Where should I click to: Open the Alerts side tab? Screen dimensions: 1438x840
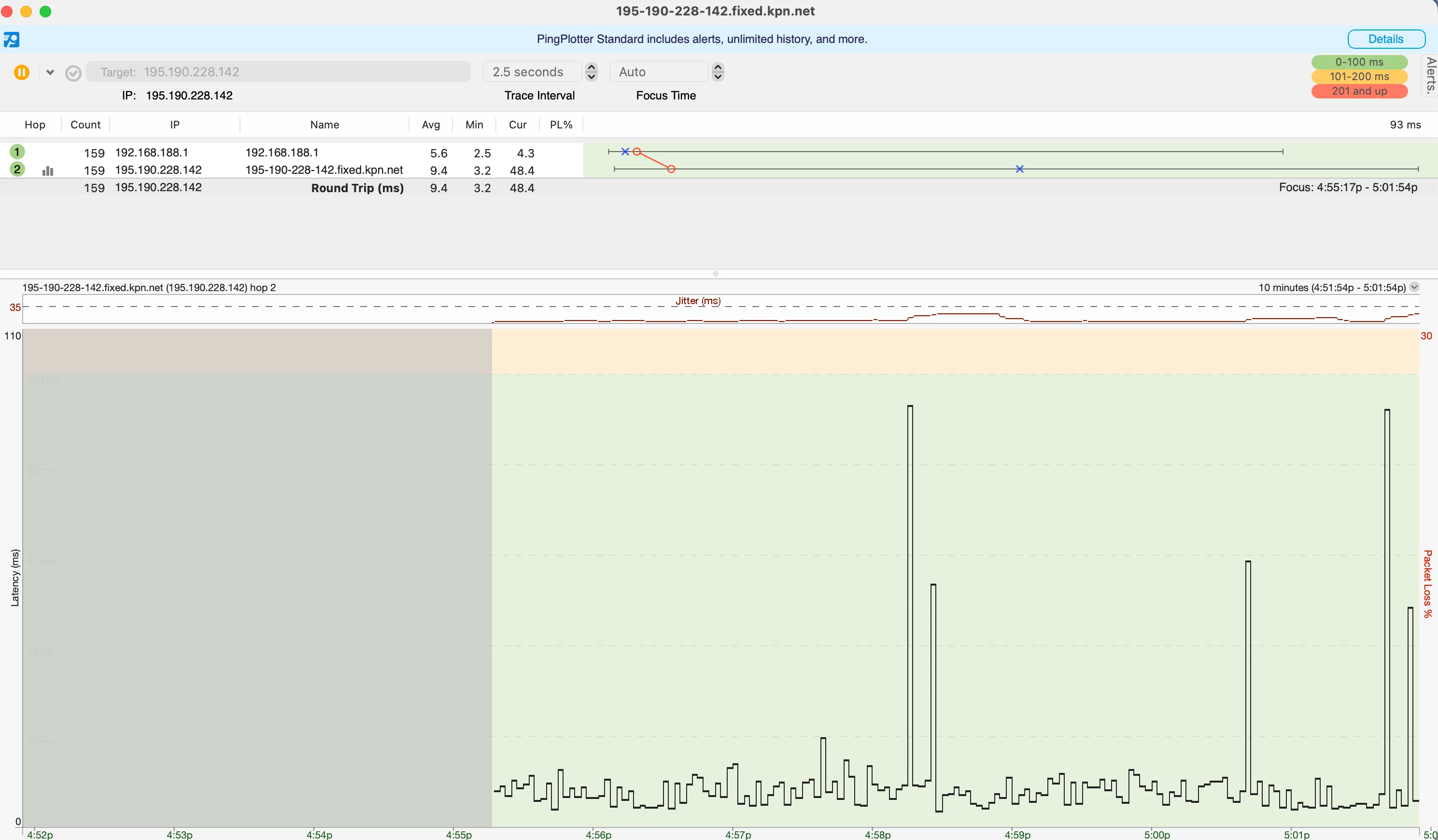tap(1430, 75)
